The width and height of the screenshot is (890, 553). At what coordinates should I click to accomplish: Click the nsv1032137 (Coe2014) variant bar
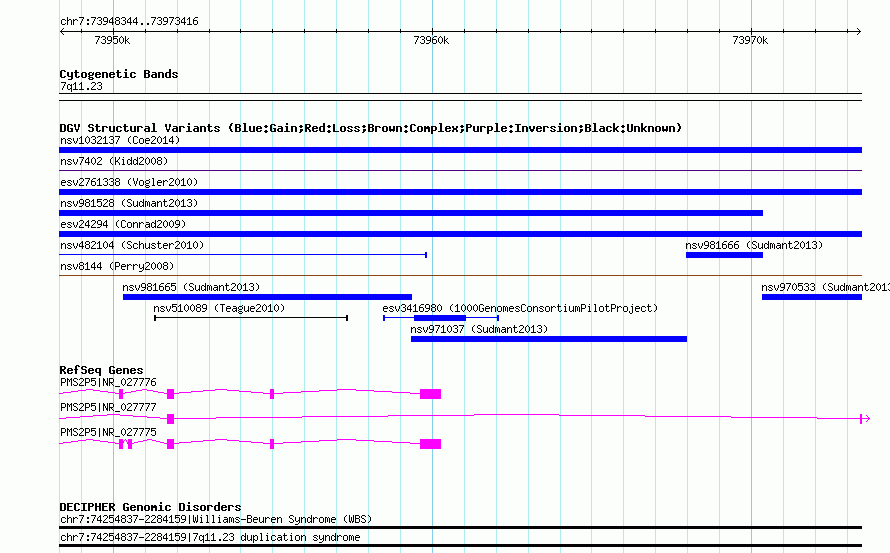coord(460,150)
